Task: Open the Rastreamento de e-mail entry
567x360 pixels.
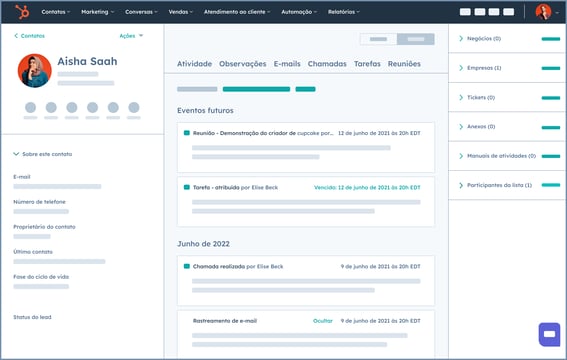Action: 225,321
